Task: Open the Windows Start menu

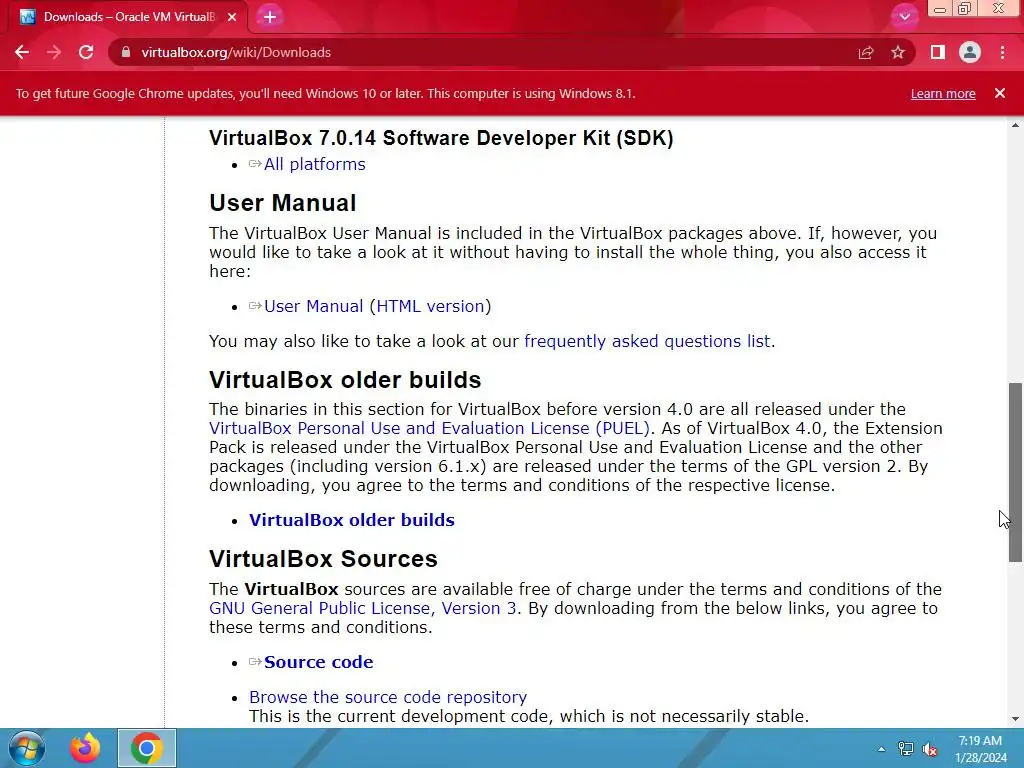Action: [x=27, y=748]
